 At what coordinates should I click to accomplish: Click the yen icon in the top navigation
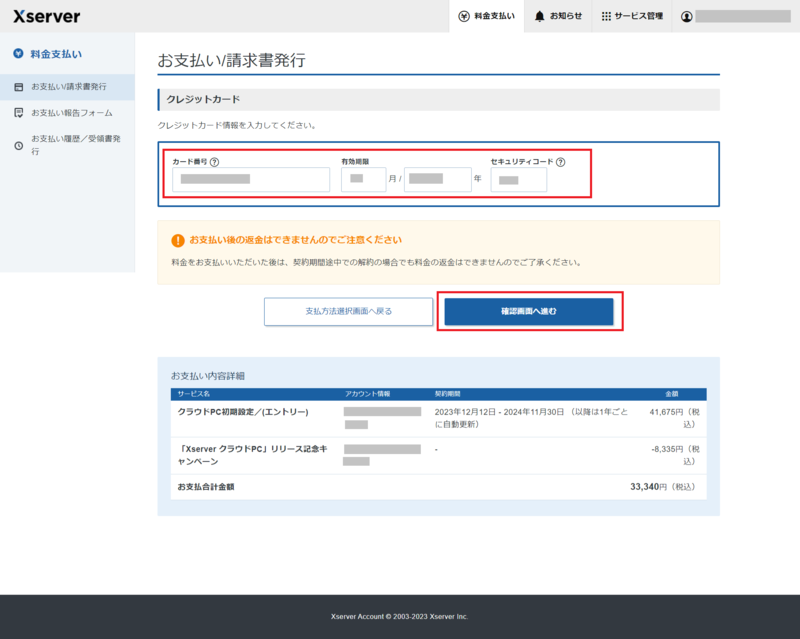click(464, 17)
